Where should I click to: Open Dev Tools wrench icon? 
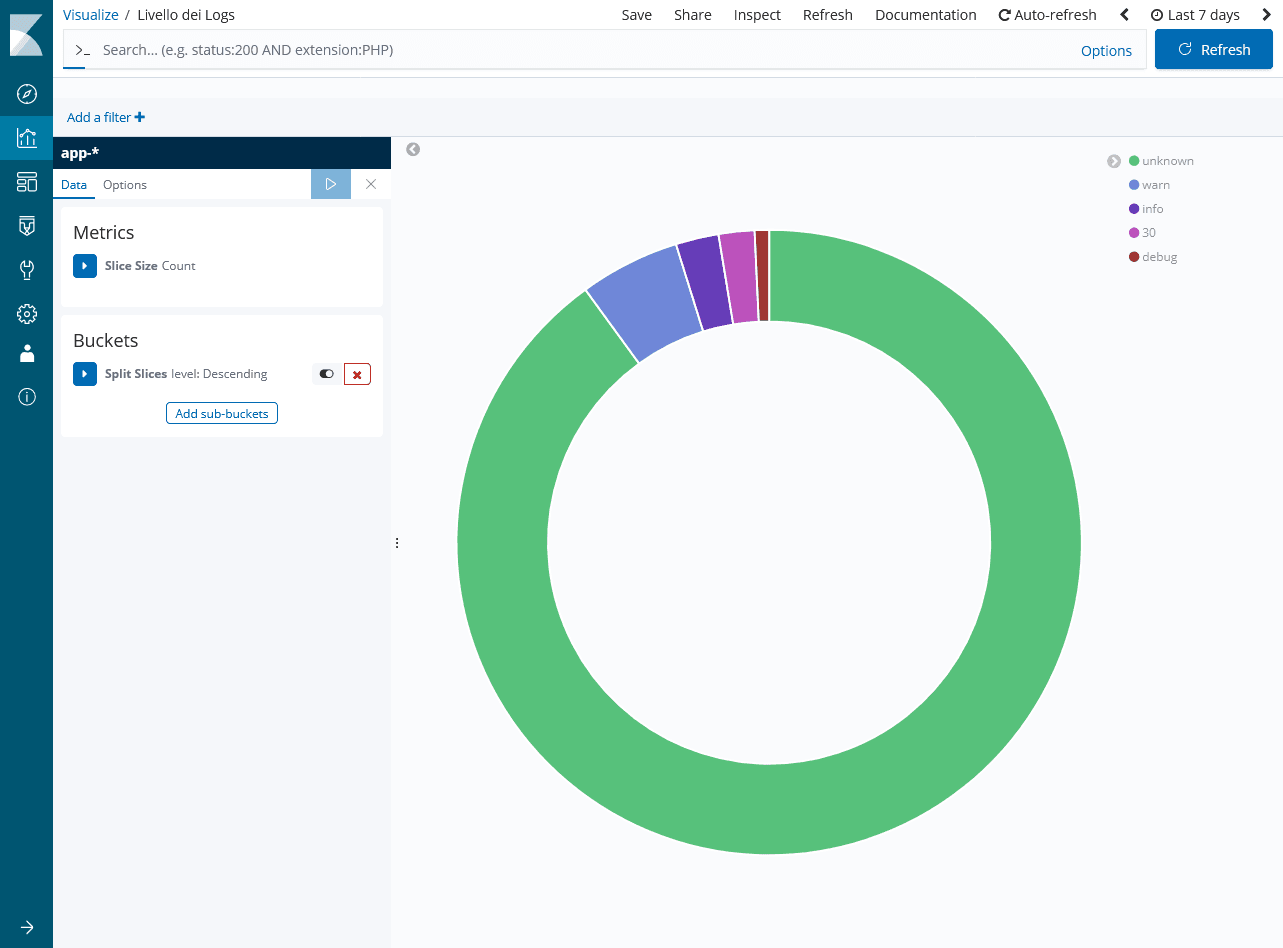point(27,270)
